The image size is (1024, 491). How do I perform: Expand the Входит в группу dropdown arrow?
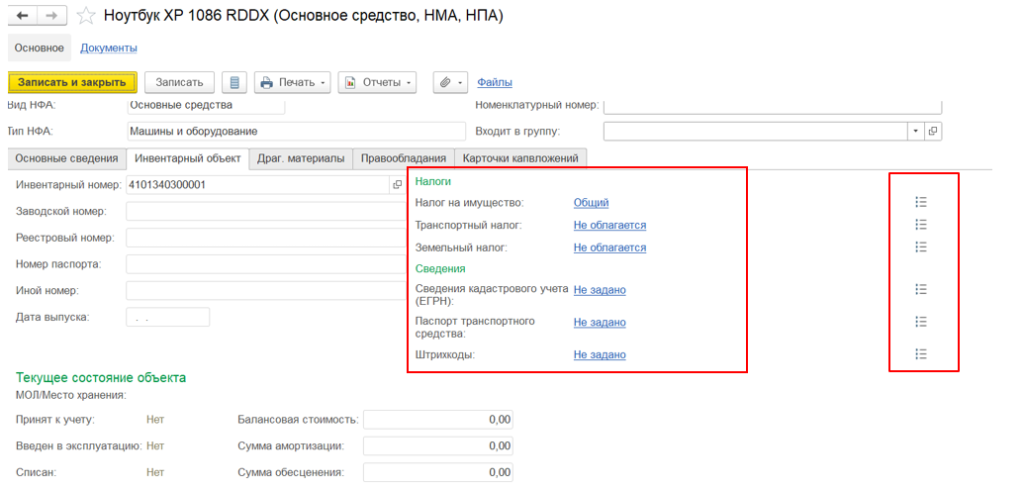tap(916, 131)
